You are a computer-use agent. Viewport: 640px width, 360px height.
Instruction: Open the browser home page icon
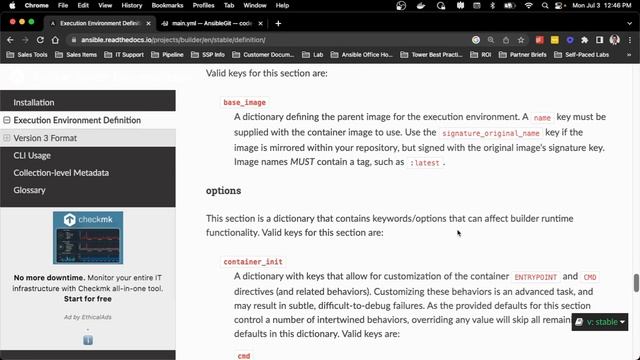55,40
